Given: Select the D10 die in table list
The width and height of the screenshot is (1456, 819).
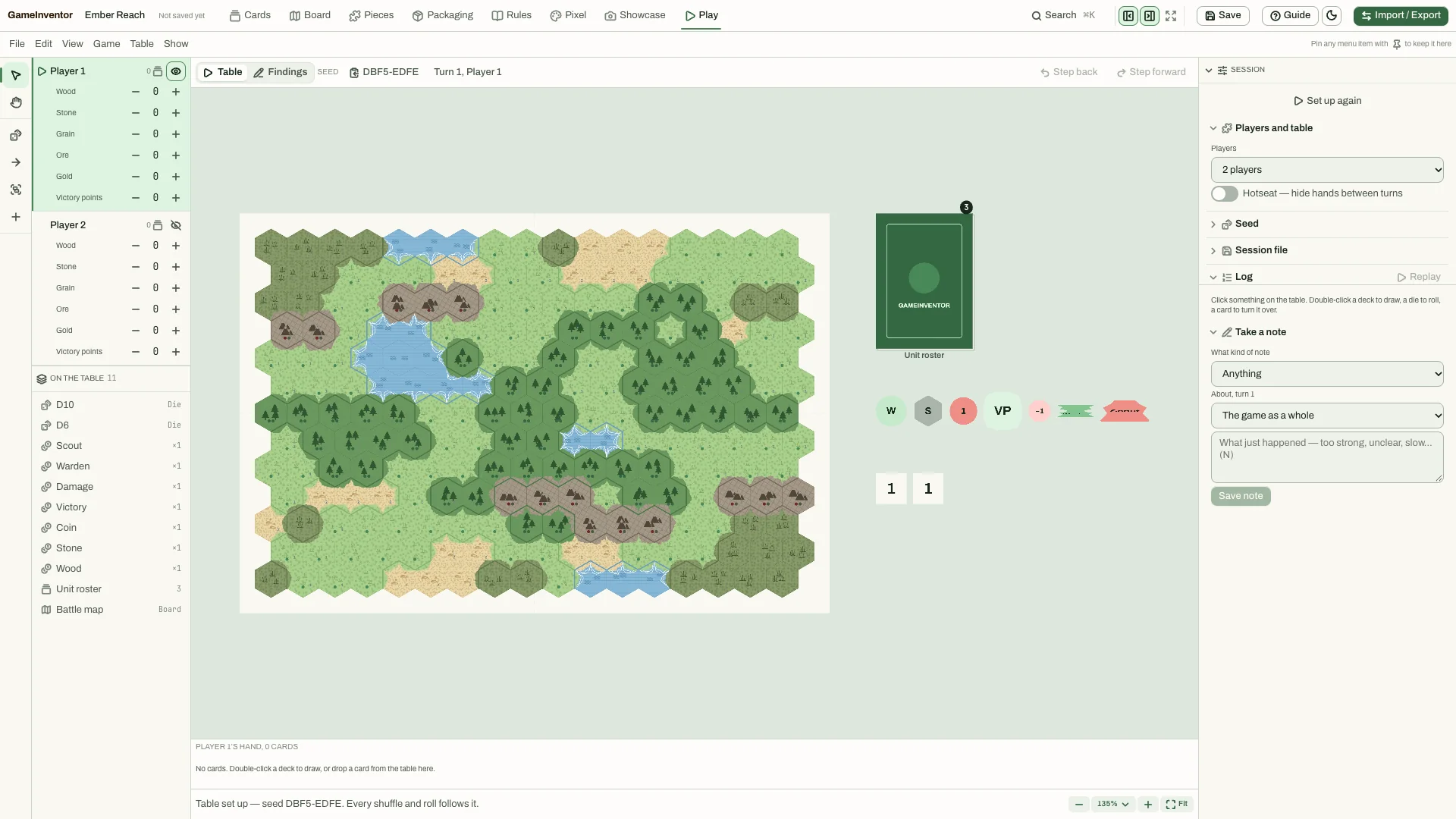Looking at the screenshot, I should click(111, 405).
